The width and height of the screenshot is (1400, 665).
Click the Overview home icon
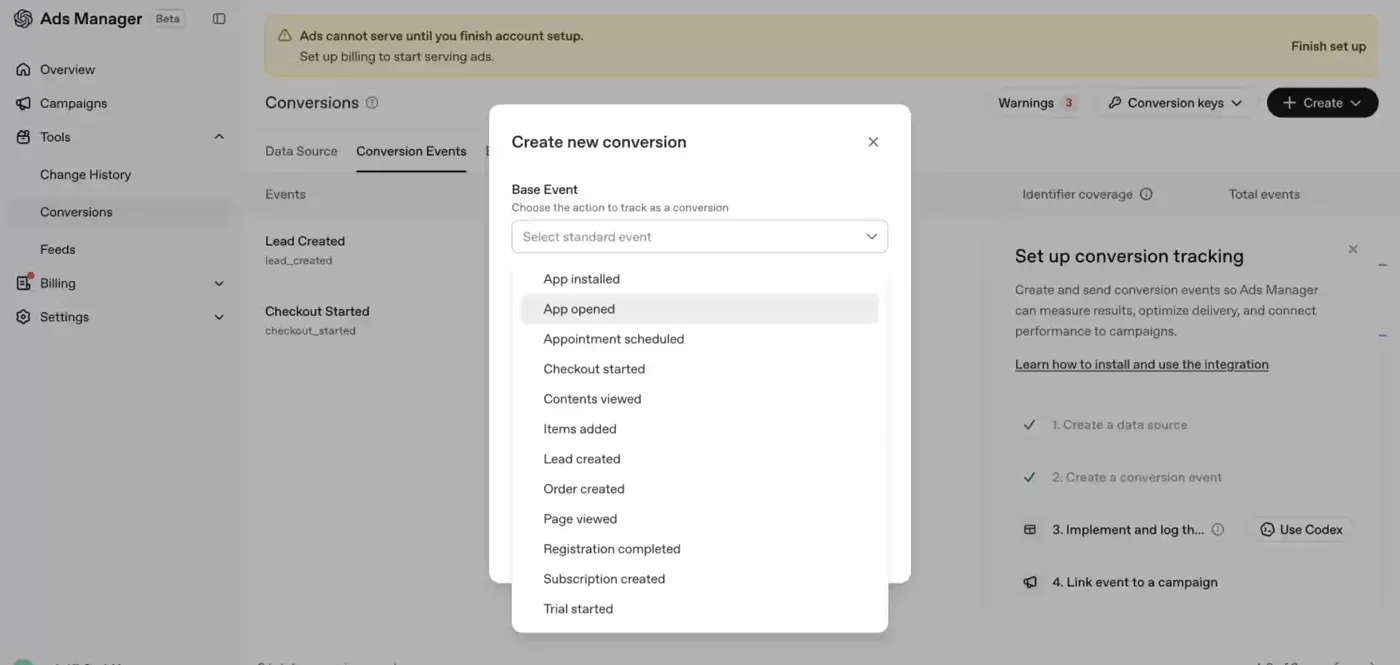tap(23, 69)
